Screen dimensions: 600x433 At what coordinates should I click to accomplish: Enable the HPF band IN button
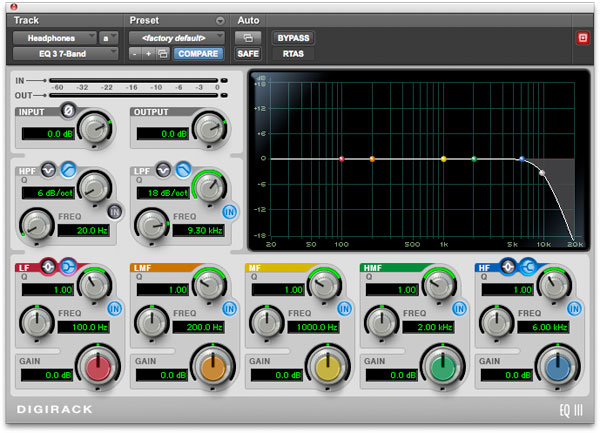click(x=114, y=212)
